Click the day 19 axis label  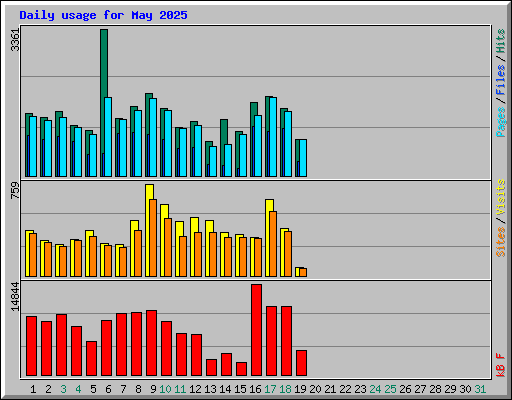[300, 389]
